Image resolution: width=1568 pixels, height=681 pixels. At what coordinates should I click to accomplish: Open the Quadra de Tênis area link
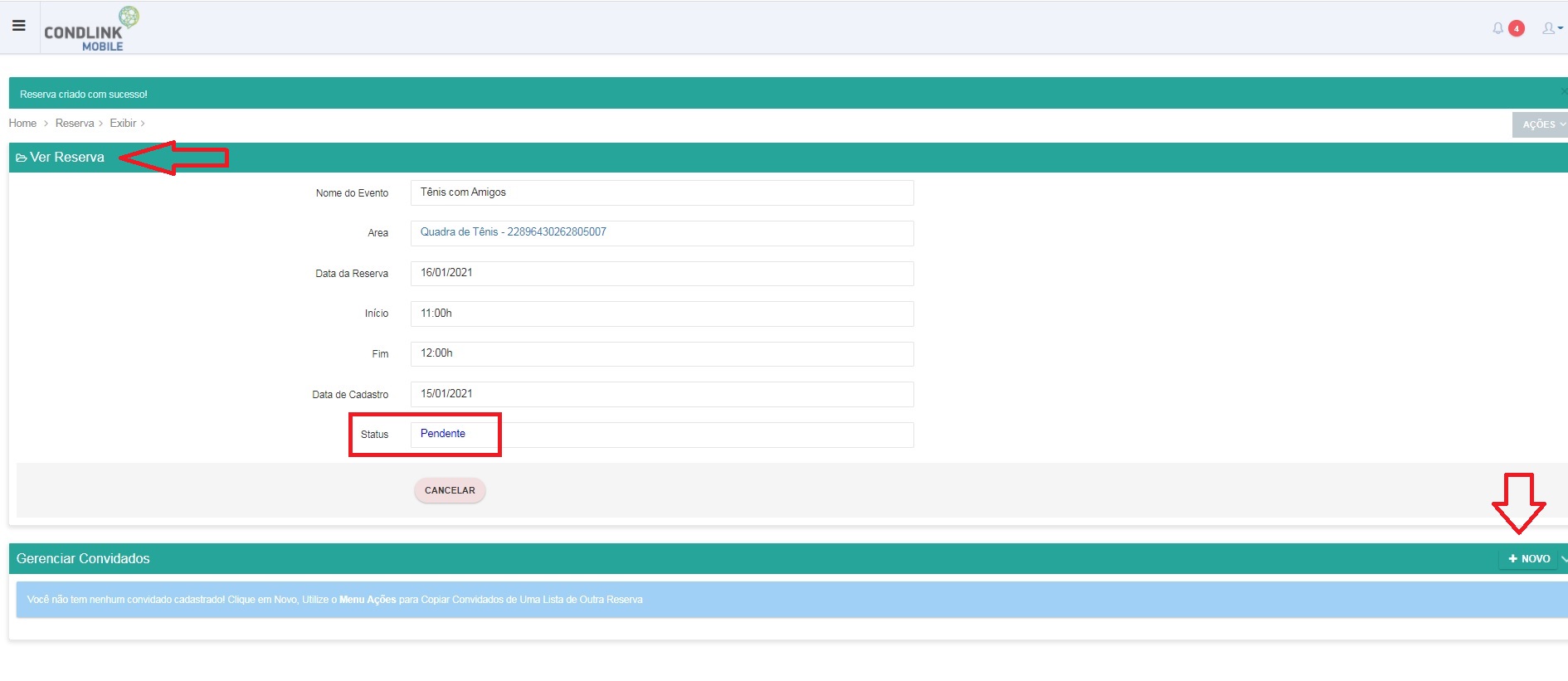coord(513,232)
